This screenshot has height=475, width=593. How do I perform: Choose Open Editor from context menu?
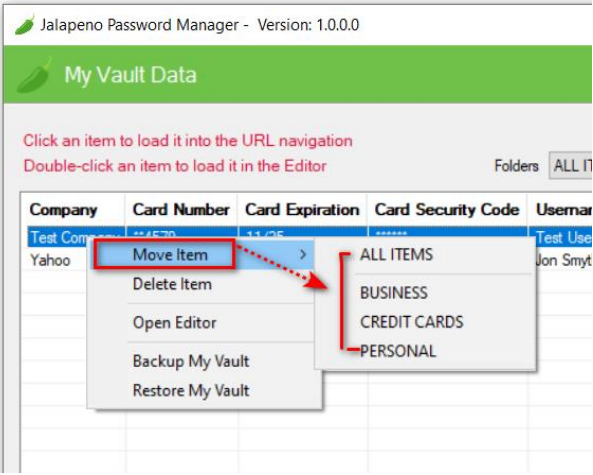click(x=174, y=323)
